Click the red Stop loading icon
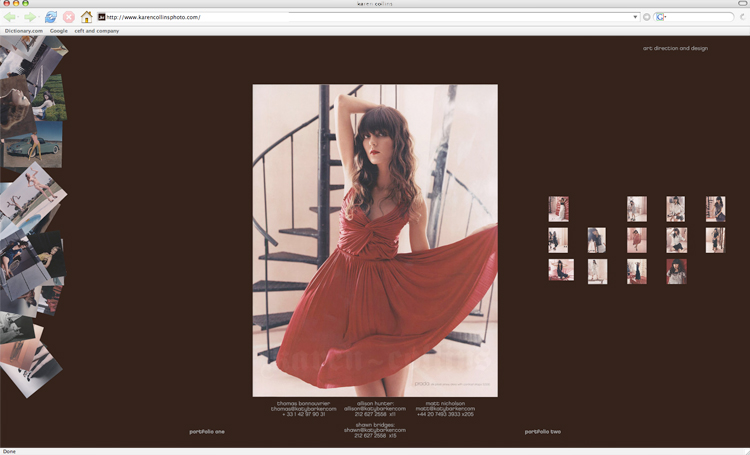The width and height of the screenshot is (750, 455). pos(69,17)
